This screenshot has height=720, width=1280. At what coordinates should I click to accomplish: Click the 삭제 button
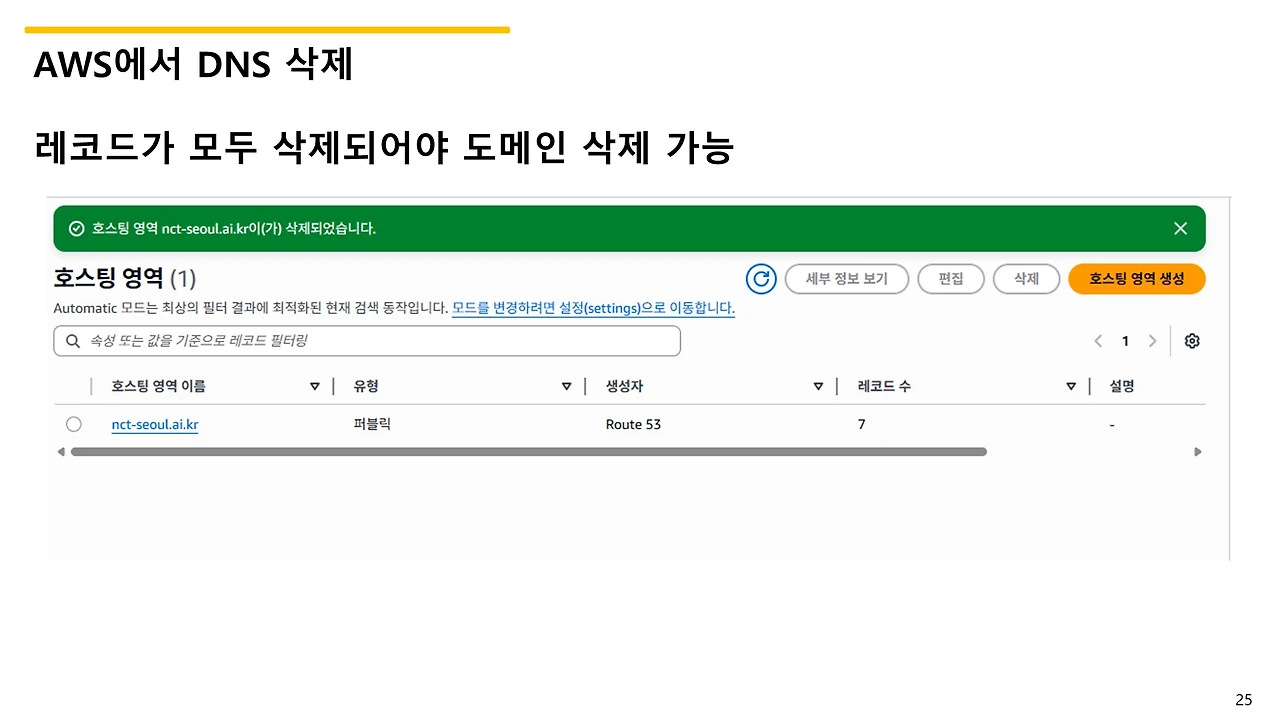1026,279
